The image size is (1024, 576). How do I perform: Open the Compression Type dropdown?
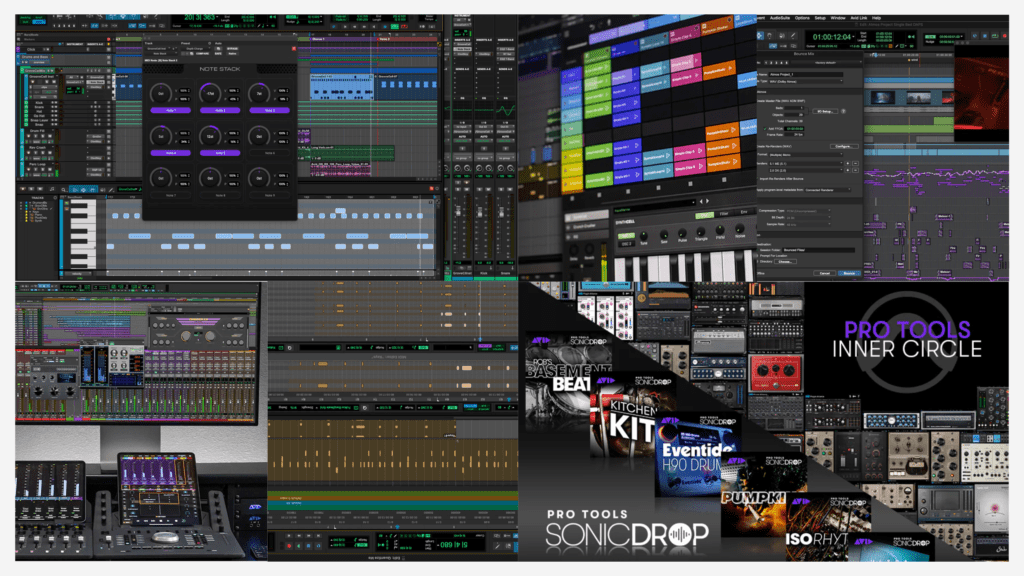click(x=808, y=211)
